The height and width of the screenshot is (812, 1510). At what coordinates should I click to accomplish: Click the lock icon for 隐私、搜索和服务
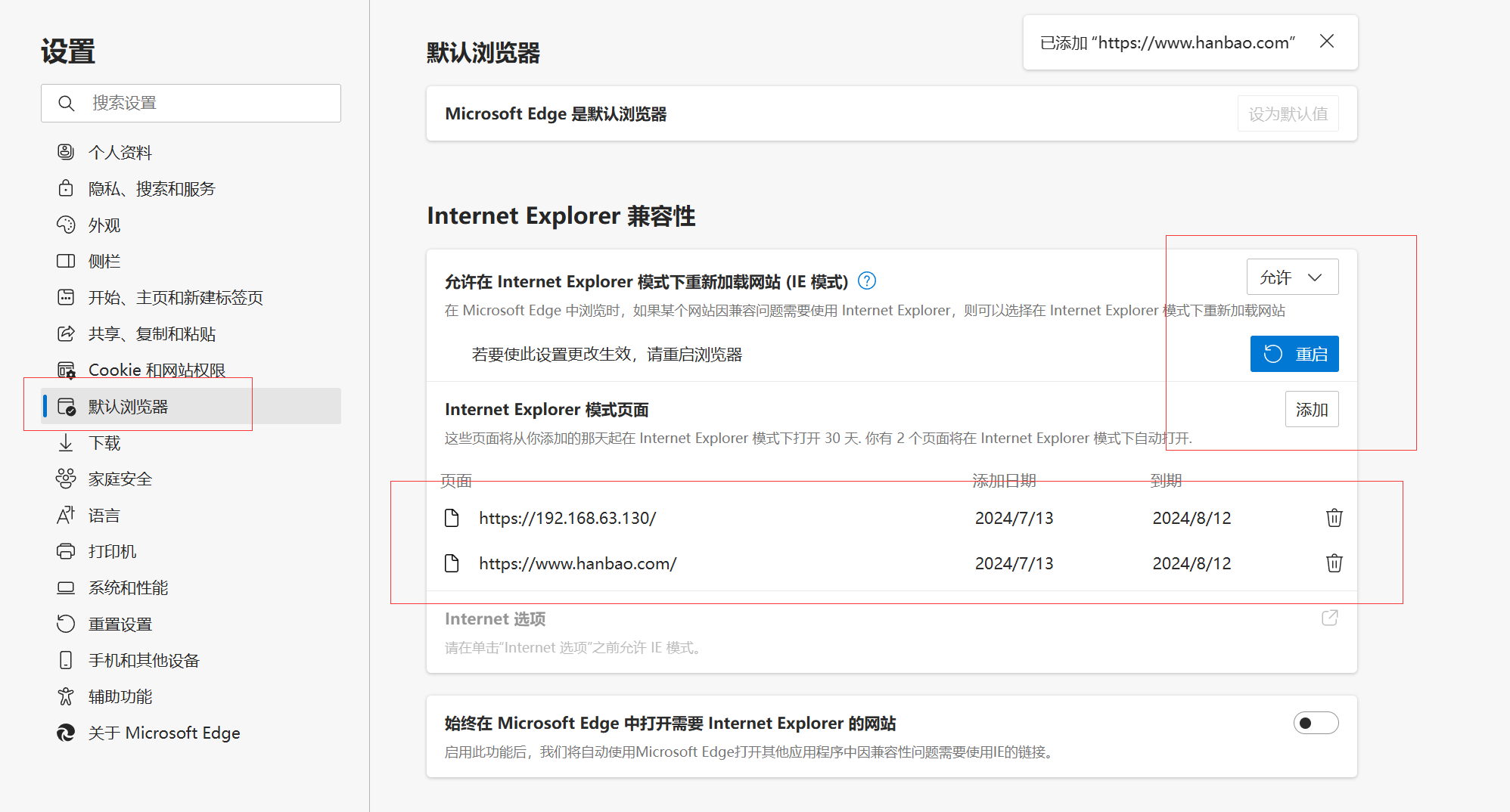click(x=66, y=188)
